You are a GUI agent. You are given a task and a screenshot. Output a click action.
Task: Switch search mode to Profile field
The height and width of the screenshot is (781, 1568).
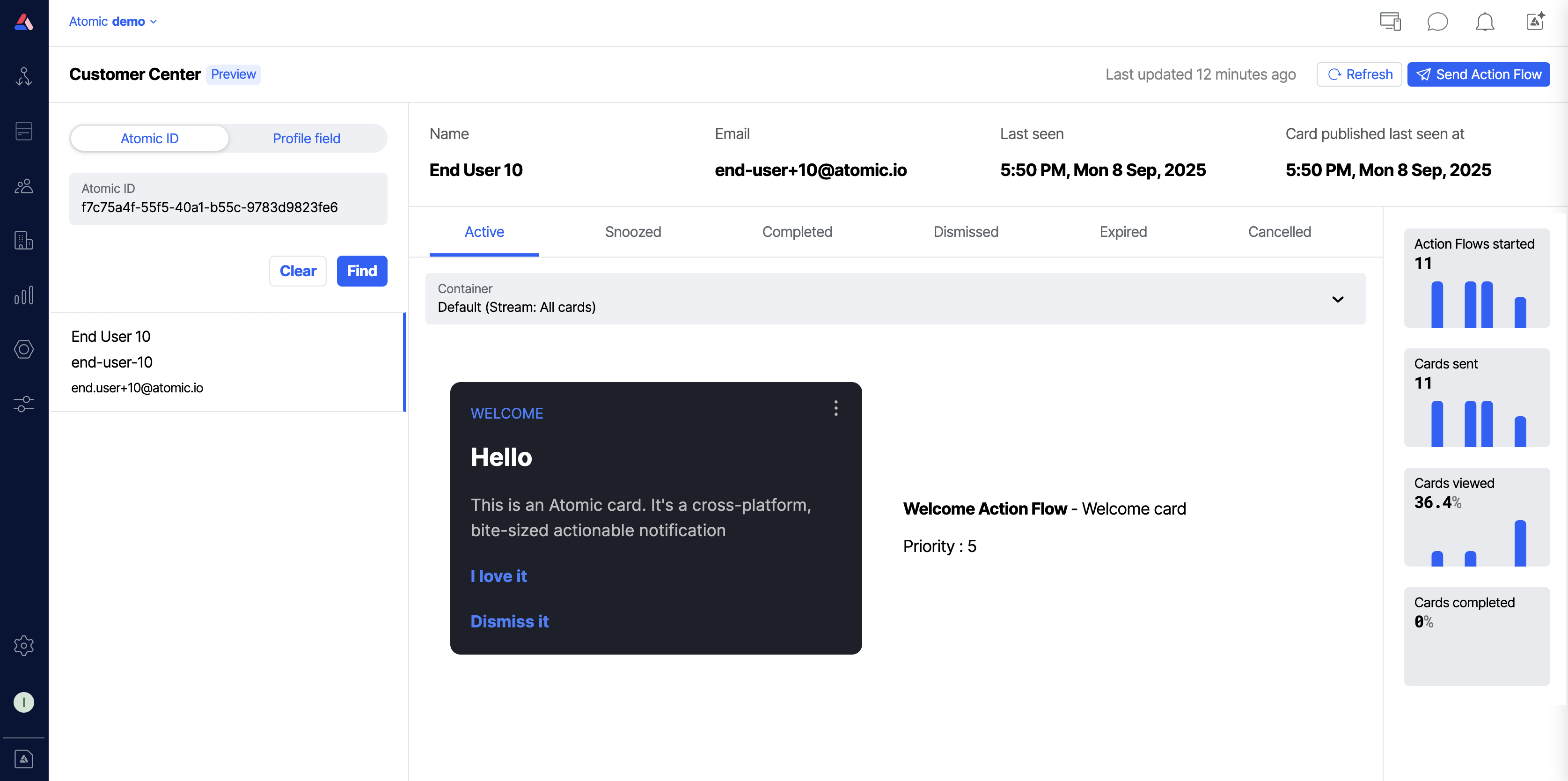[x=306, y=138]
